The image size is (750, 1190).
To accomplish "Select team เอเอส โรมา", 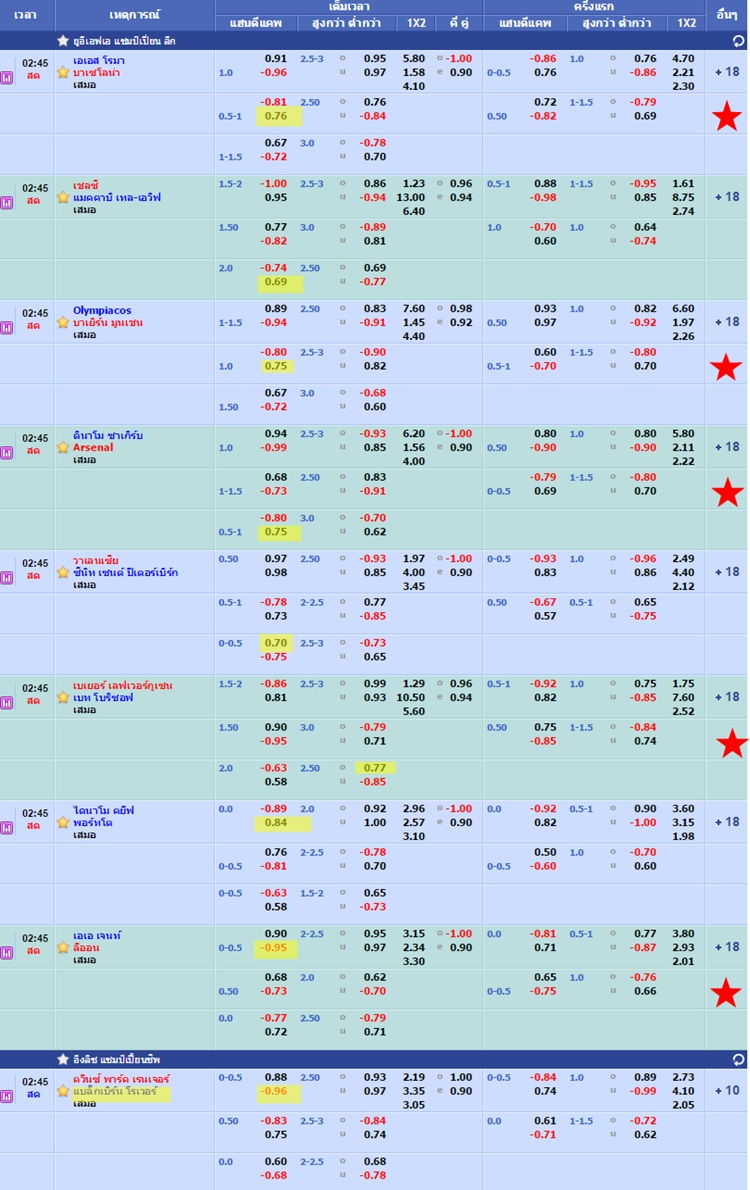I will [x=99, y=60].
